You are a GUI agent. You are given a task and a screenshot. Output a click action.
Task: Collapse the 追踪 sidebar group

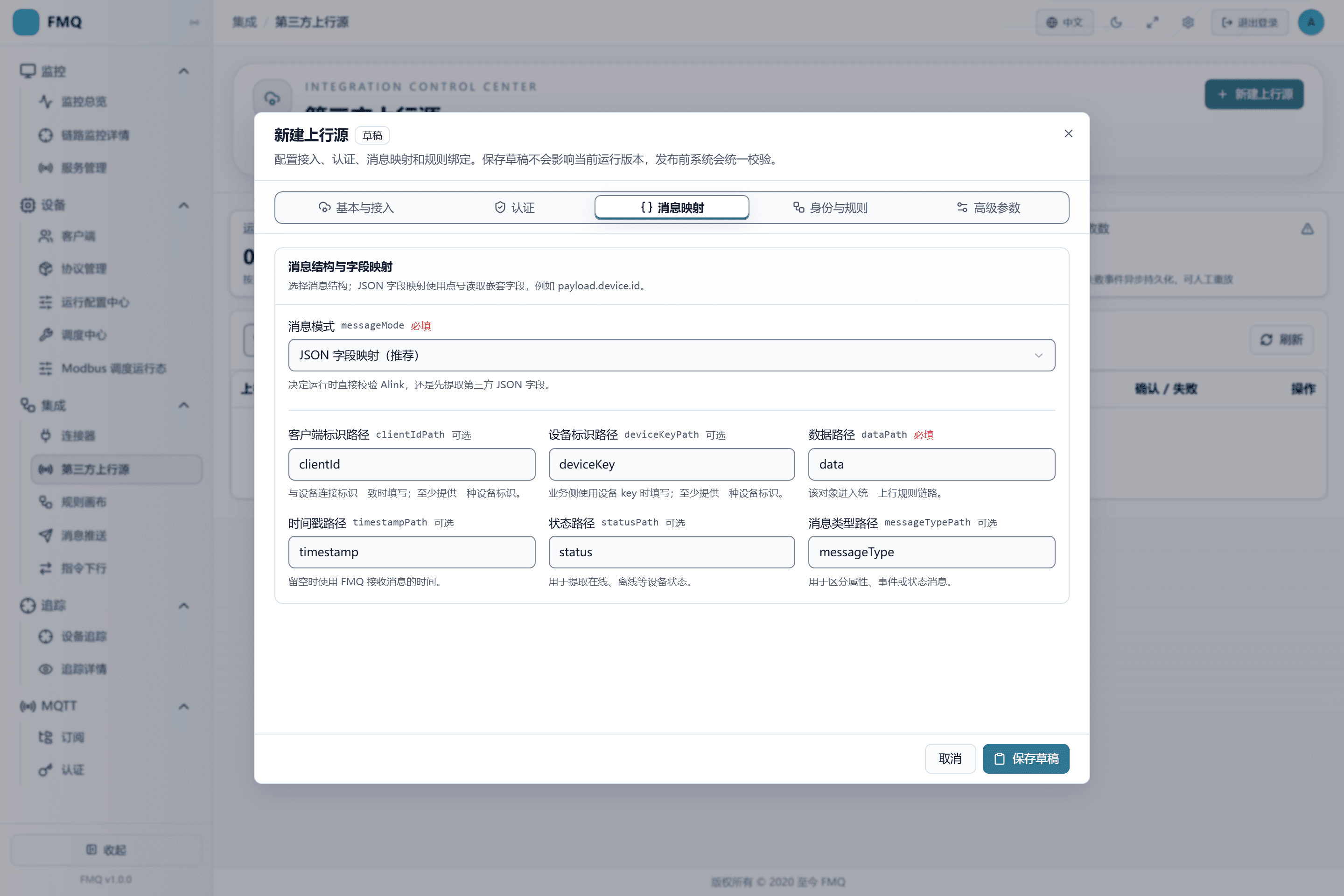183,606
